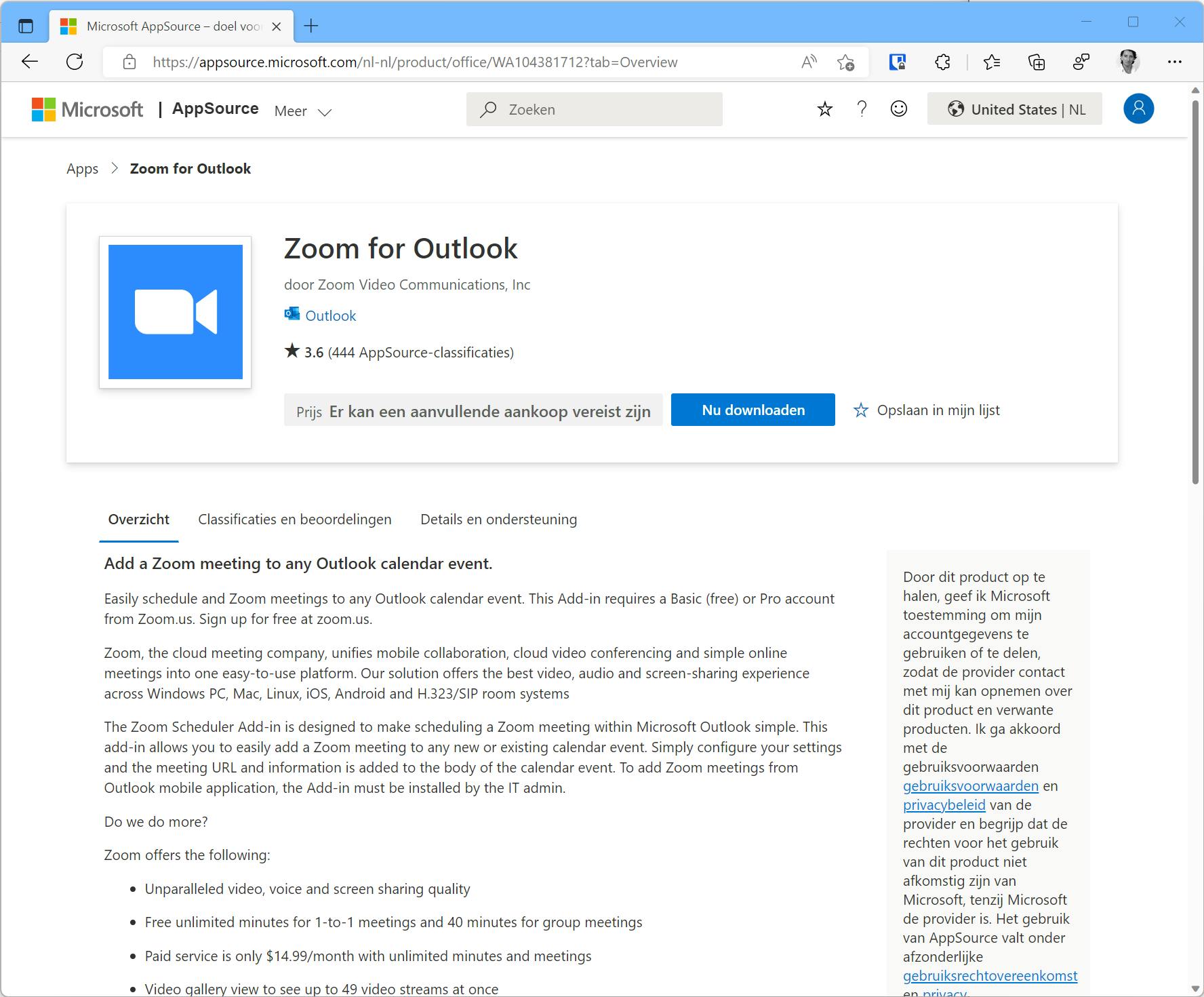Viewport: 1204px width, 997px height.
Task: Refresh the AppSource page
Action: tap(75, 62)
